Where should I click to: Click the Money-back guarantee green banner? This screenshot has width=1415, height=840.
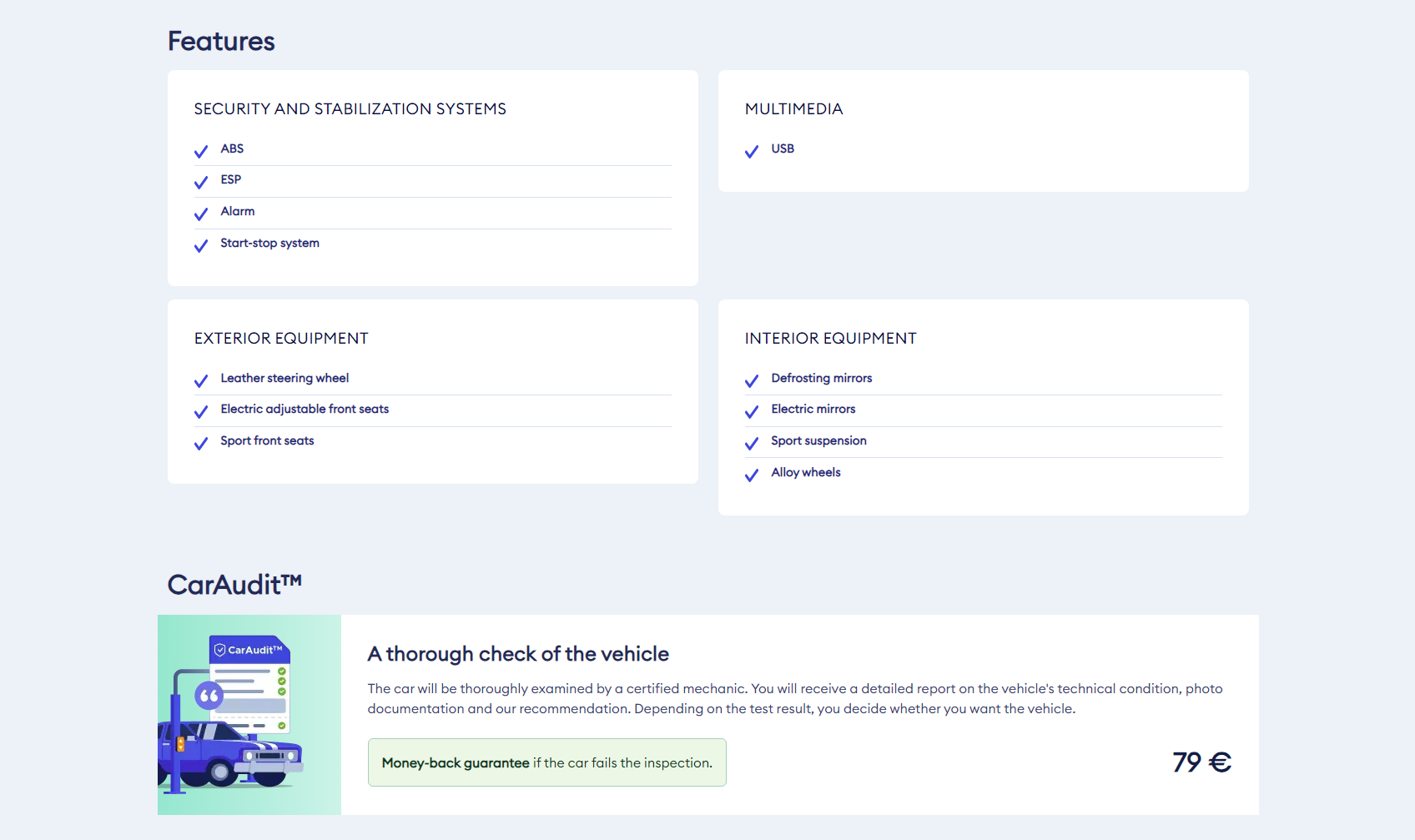[546, 762]
